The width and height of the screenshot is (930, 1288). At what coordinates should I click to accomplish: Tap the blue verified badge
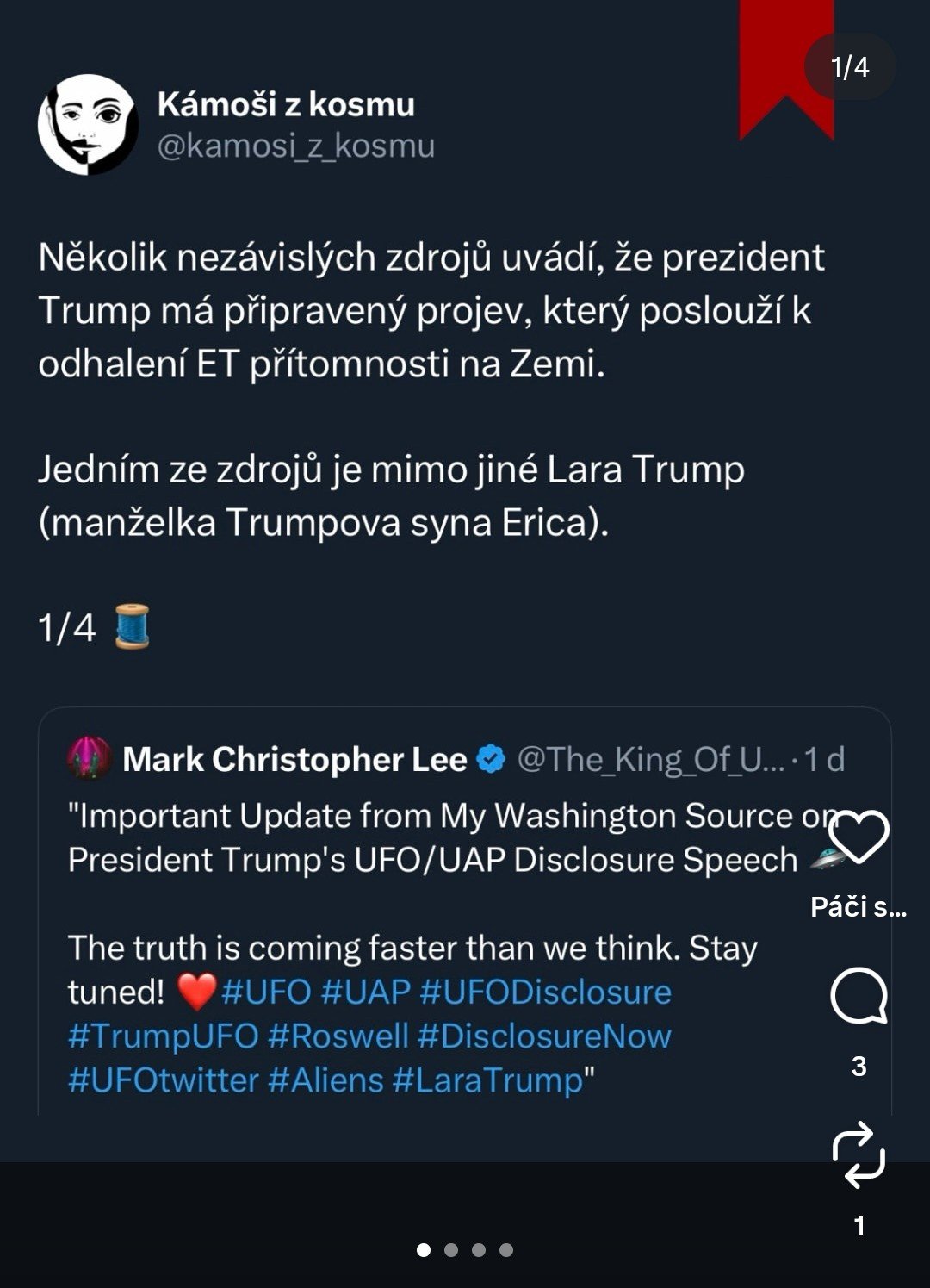click(x=491, y=759)
